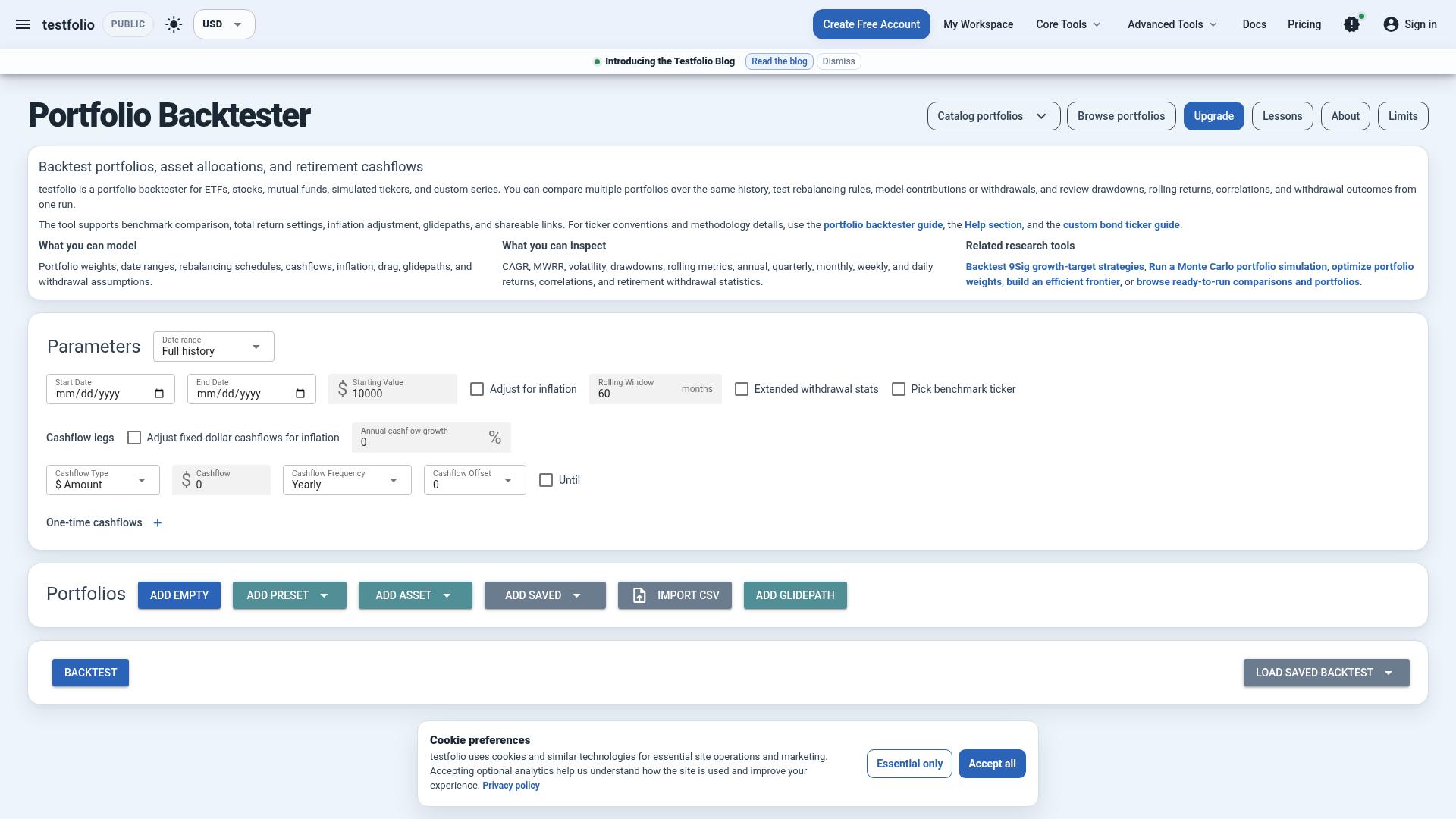Click the Import CSV file icon
1456x819 pixels.
point(639,595)
